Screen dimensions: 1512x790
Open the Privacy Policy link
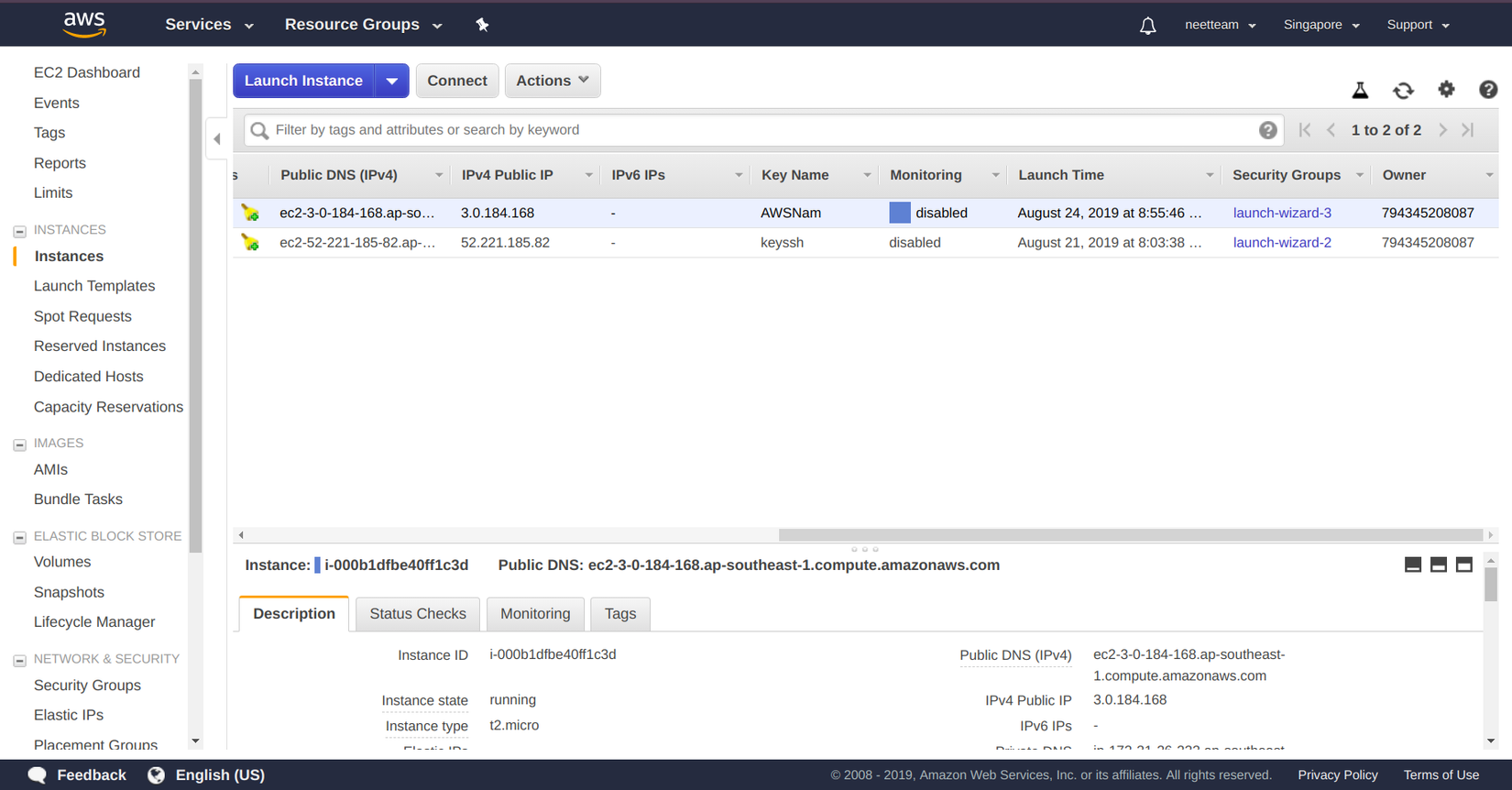pyautogui.click(x=1338, y=775)
